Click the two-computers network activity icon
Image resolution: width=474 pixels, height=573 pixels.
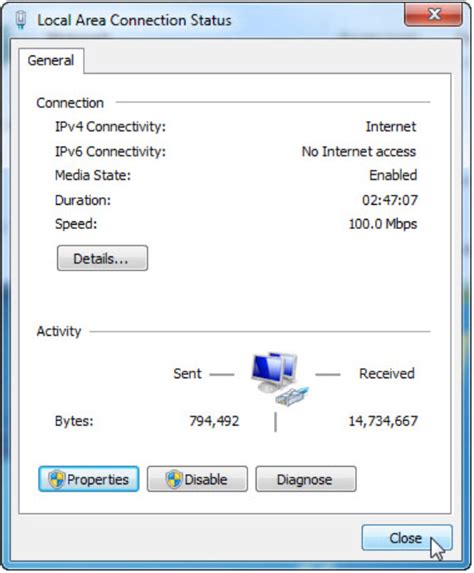click(280, 379)
